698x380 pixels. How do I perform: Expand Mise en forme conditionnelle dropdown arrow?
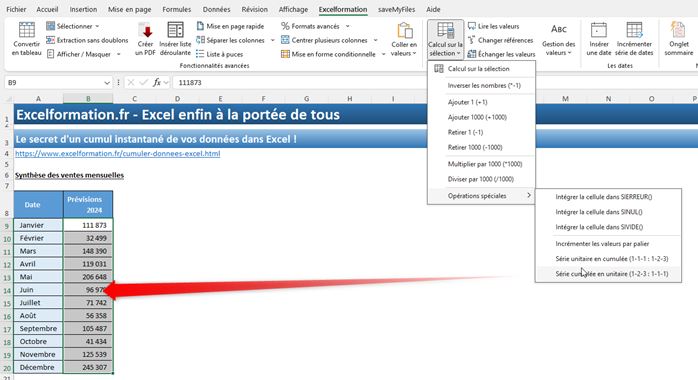coord(383,54)
